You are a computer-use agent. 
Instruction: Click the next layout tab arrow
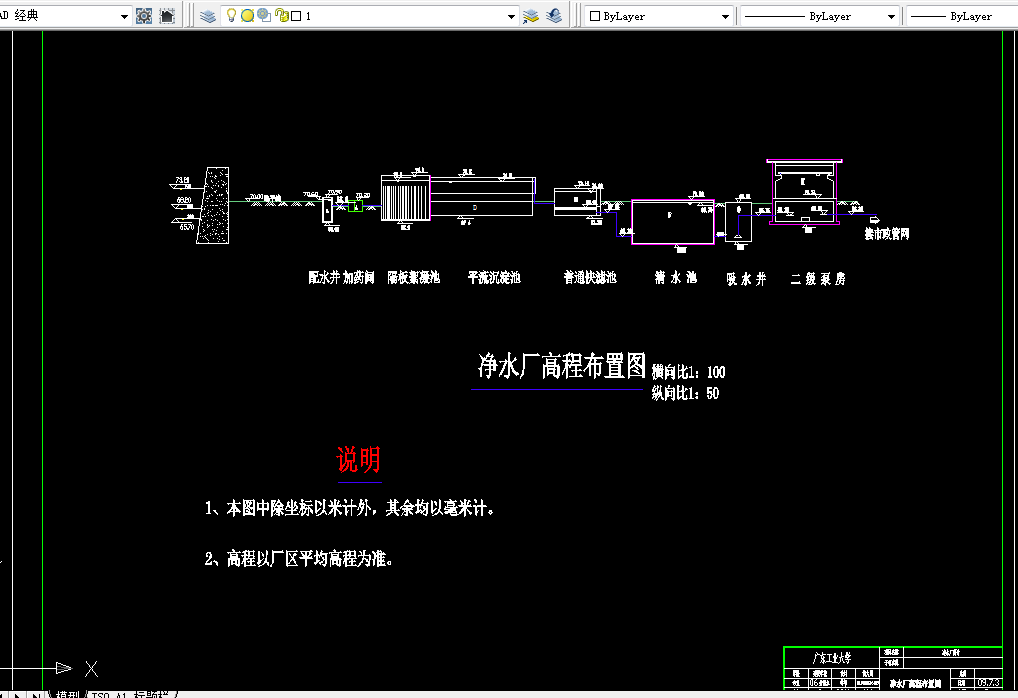click(17, 694)
